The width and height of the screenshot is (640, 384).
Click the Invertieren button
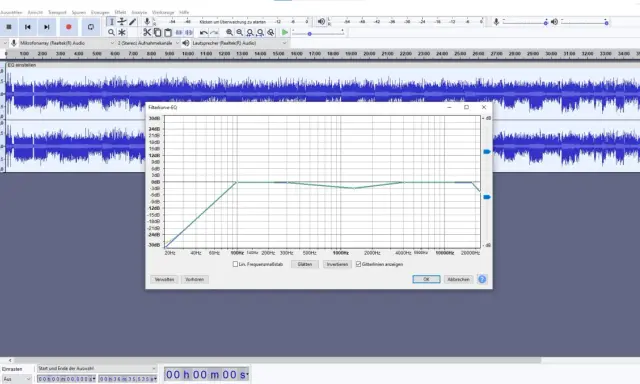(x=337, y=264)
